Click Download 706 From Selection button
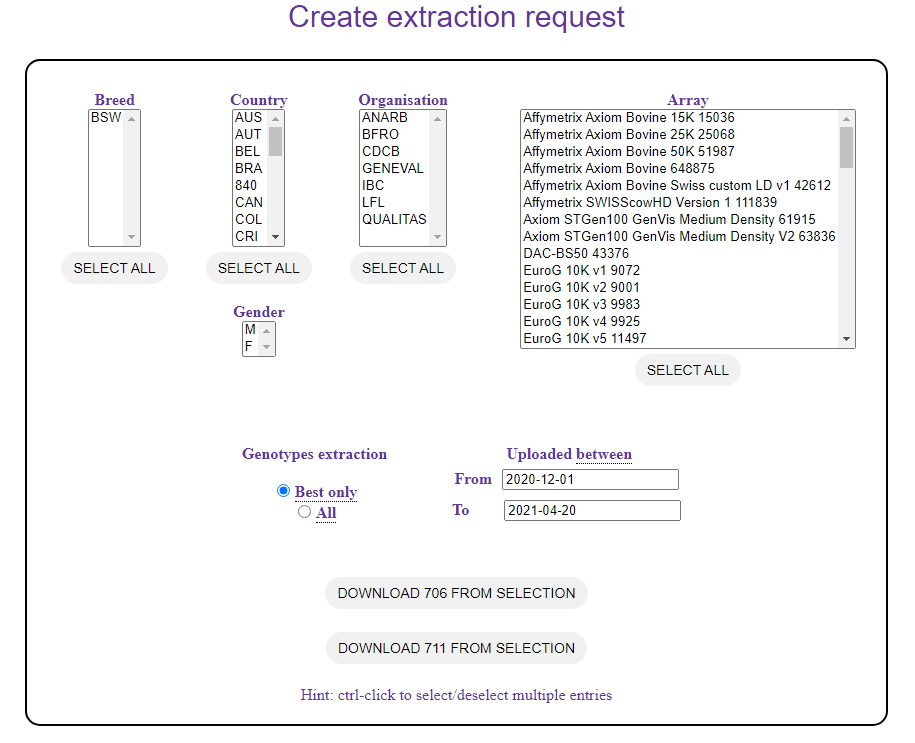The height and width of the screenshot is (743, 915). (x=456, y=593)
